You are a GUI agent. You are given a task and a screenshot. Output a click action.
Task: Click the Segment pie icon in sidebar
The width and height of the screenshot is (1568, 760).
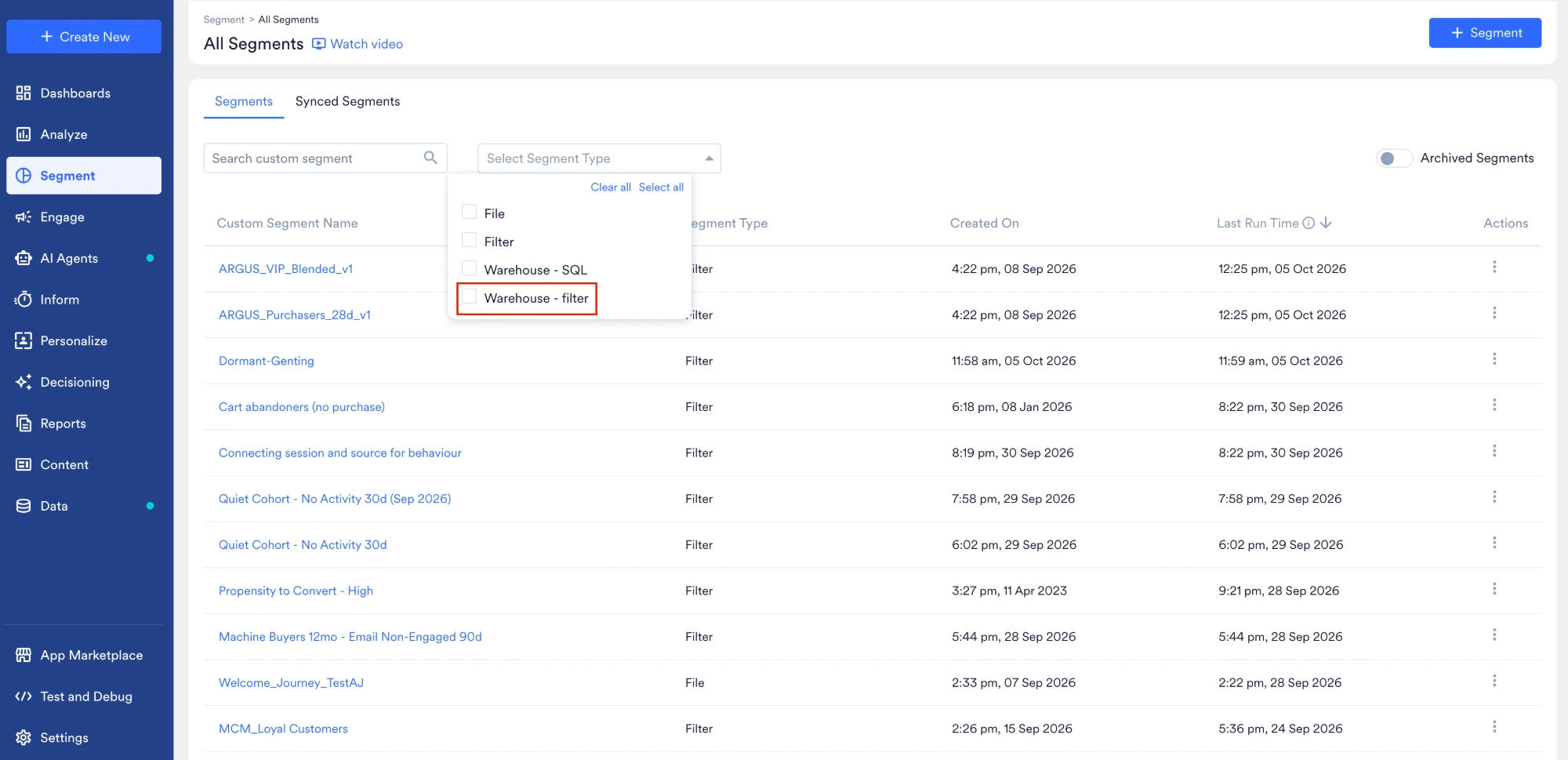pos(24,176)
